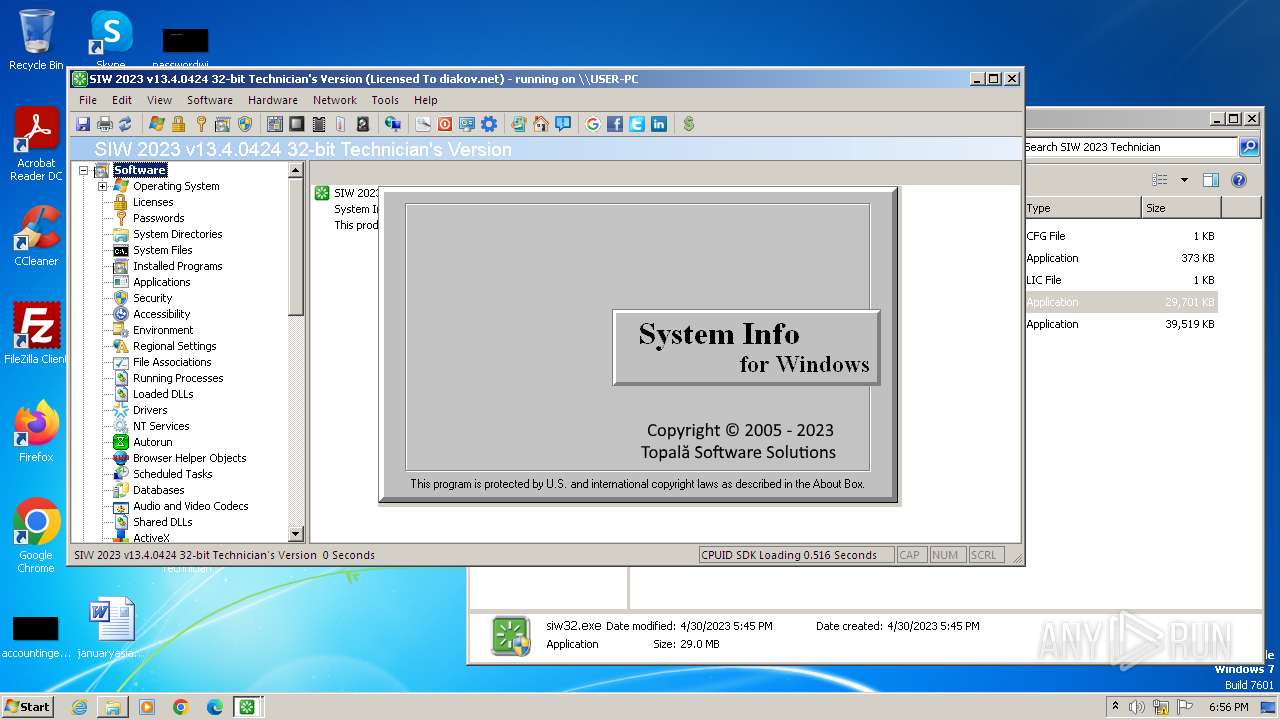The width and height of the screenshot is (1280, 720).
Task: Collapse the Software tree root node
Action: 84,170
